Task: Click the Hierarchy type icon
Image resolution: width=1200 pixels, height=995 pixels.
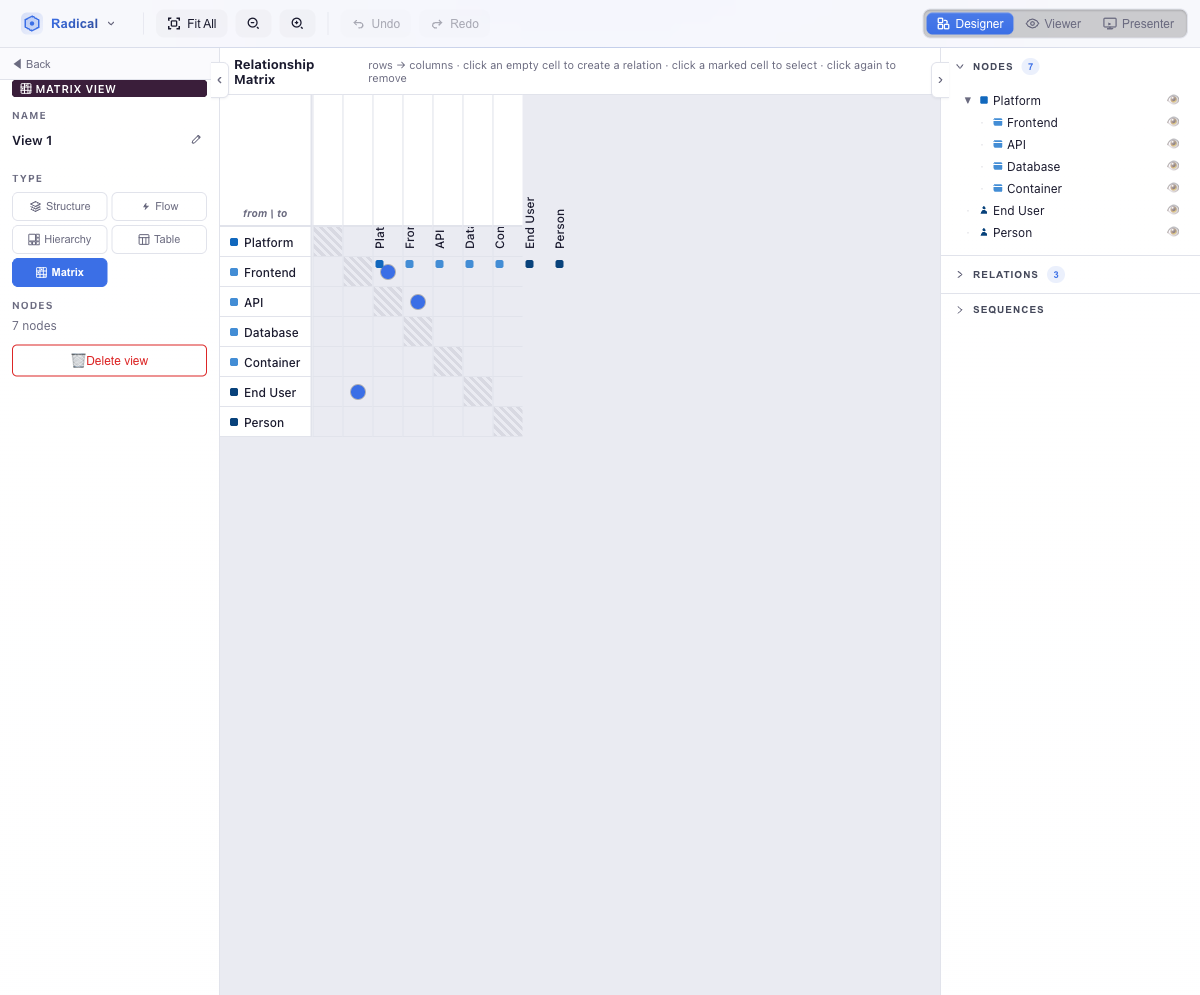Action: pyautogui.click(x=34, y=239)
